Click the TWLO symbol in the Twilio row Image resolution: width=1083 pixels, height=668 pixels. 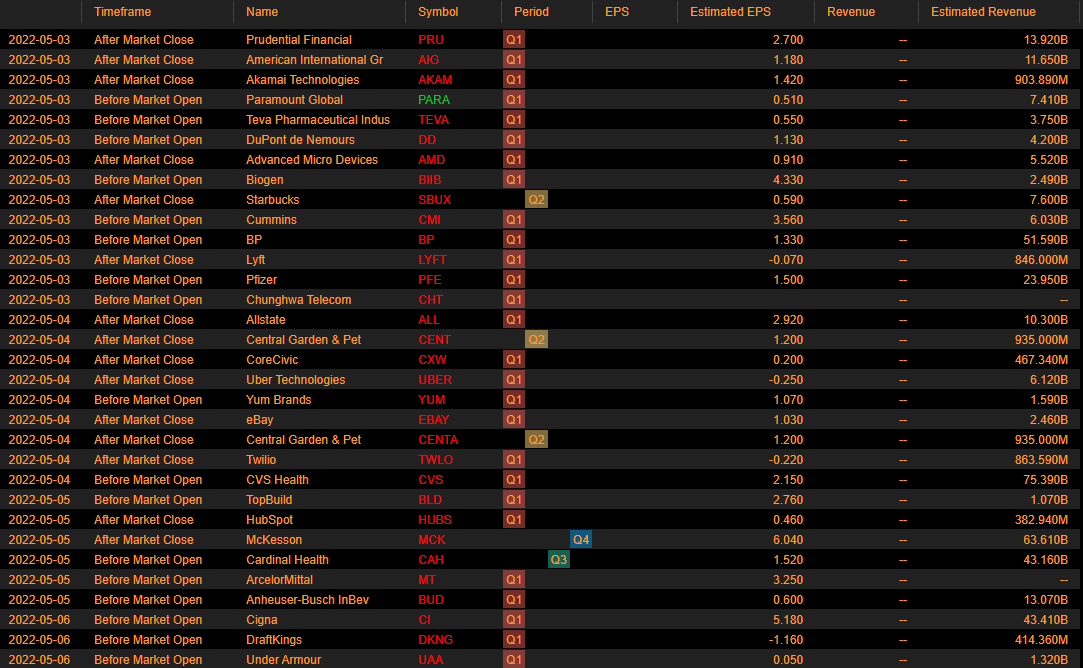click(x=435, y=460)
